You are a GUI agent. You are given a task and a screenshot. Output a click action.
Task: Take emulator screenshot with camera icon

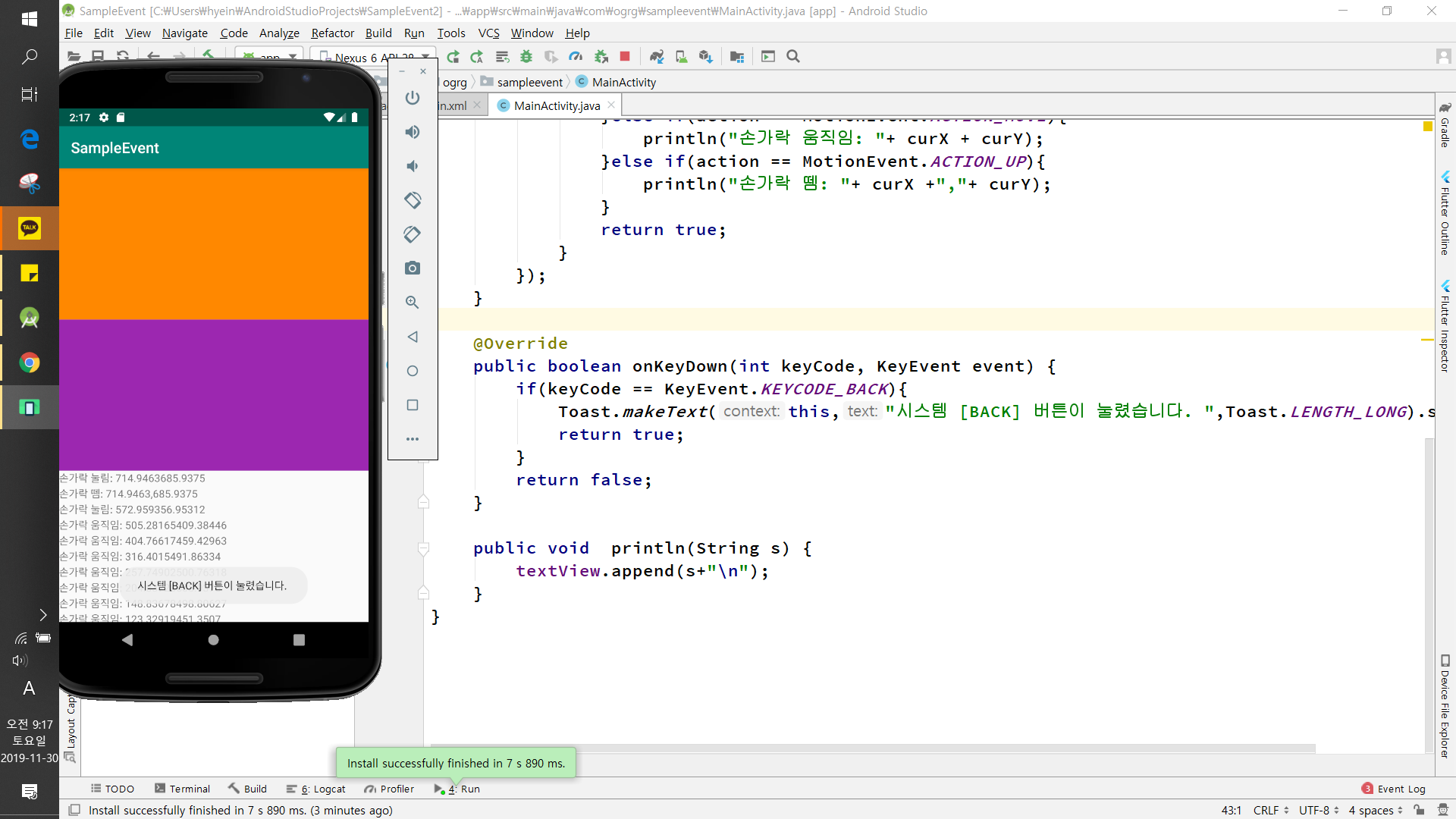point(413,268)
